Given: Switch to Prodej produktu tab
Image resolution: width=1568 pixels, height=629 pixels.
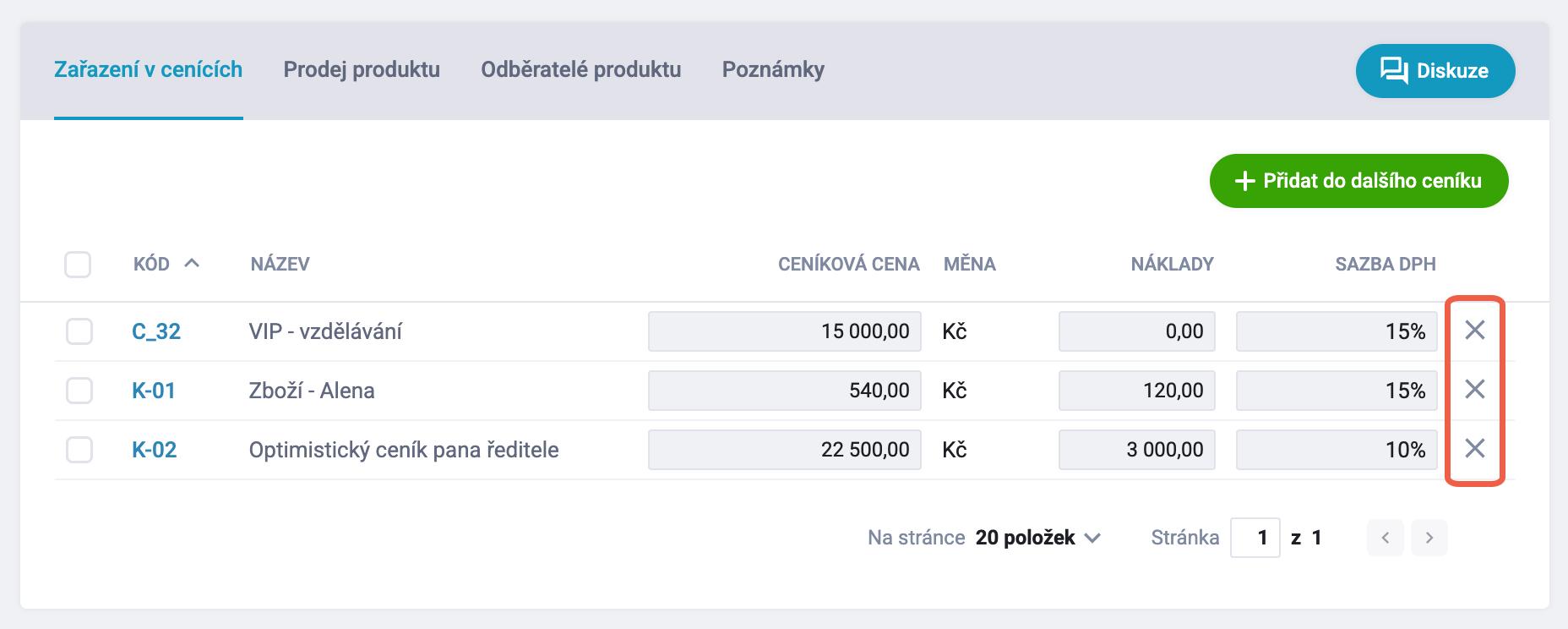Looking at the screenshot, I should (x=362, y=69).
